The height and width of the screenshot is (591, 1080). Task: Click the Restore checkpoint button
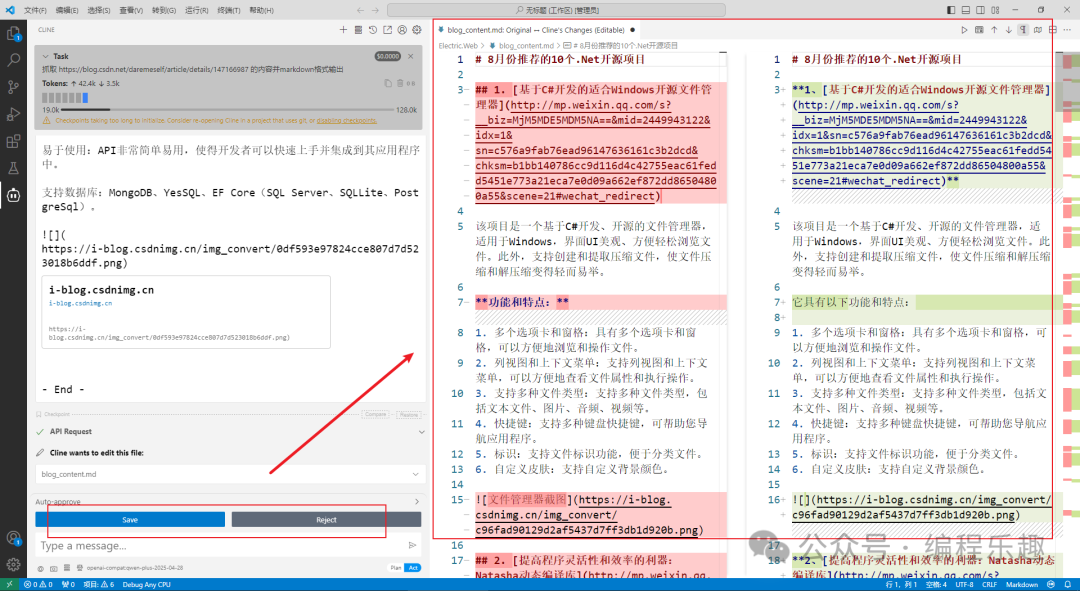pos(408,415)
